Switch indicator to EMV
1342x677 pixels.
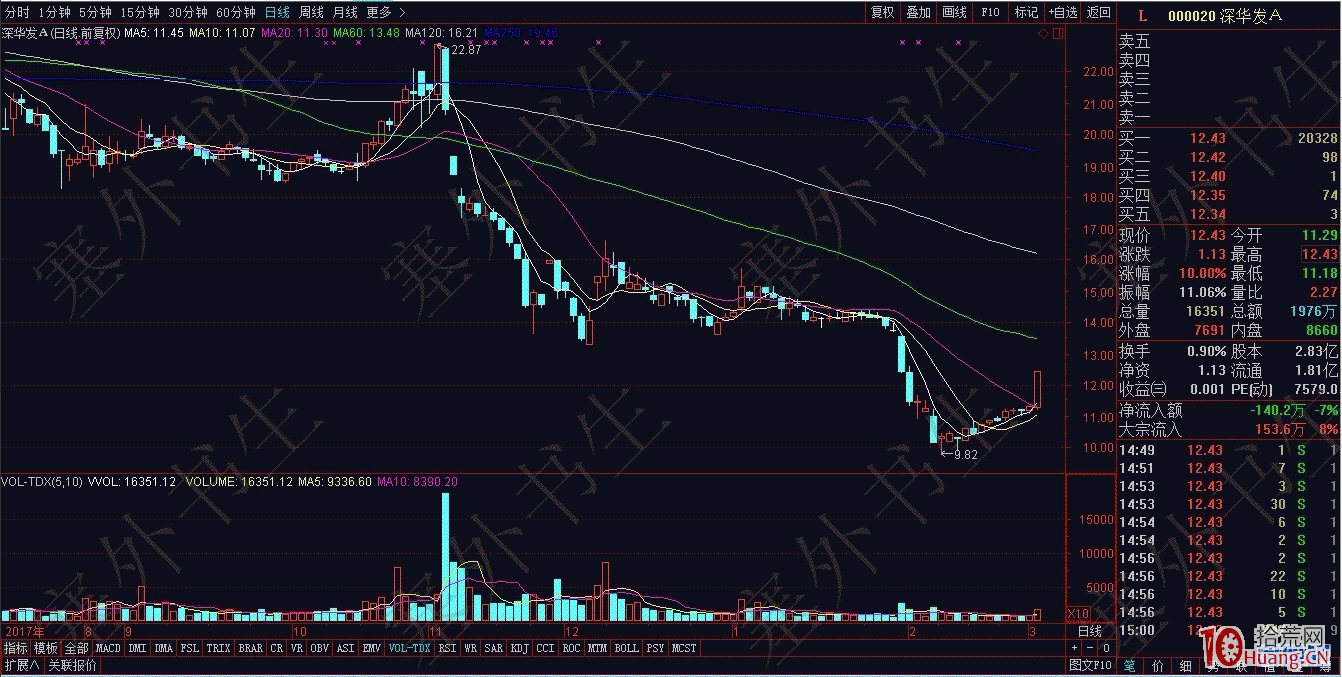coord(372,648)
